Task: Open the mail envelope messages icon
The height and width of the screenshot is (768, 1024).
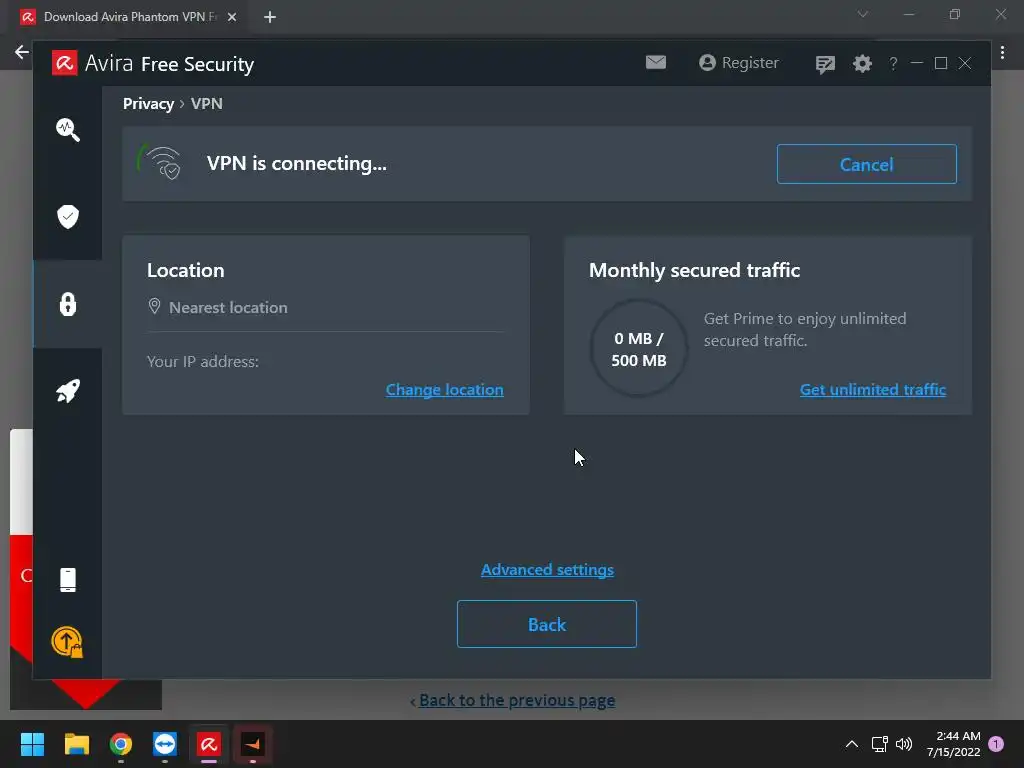Action: (x=656, y=62)
